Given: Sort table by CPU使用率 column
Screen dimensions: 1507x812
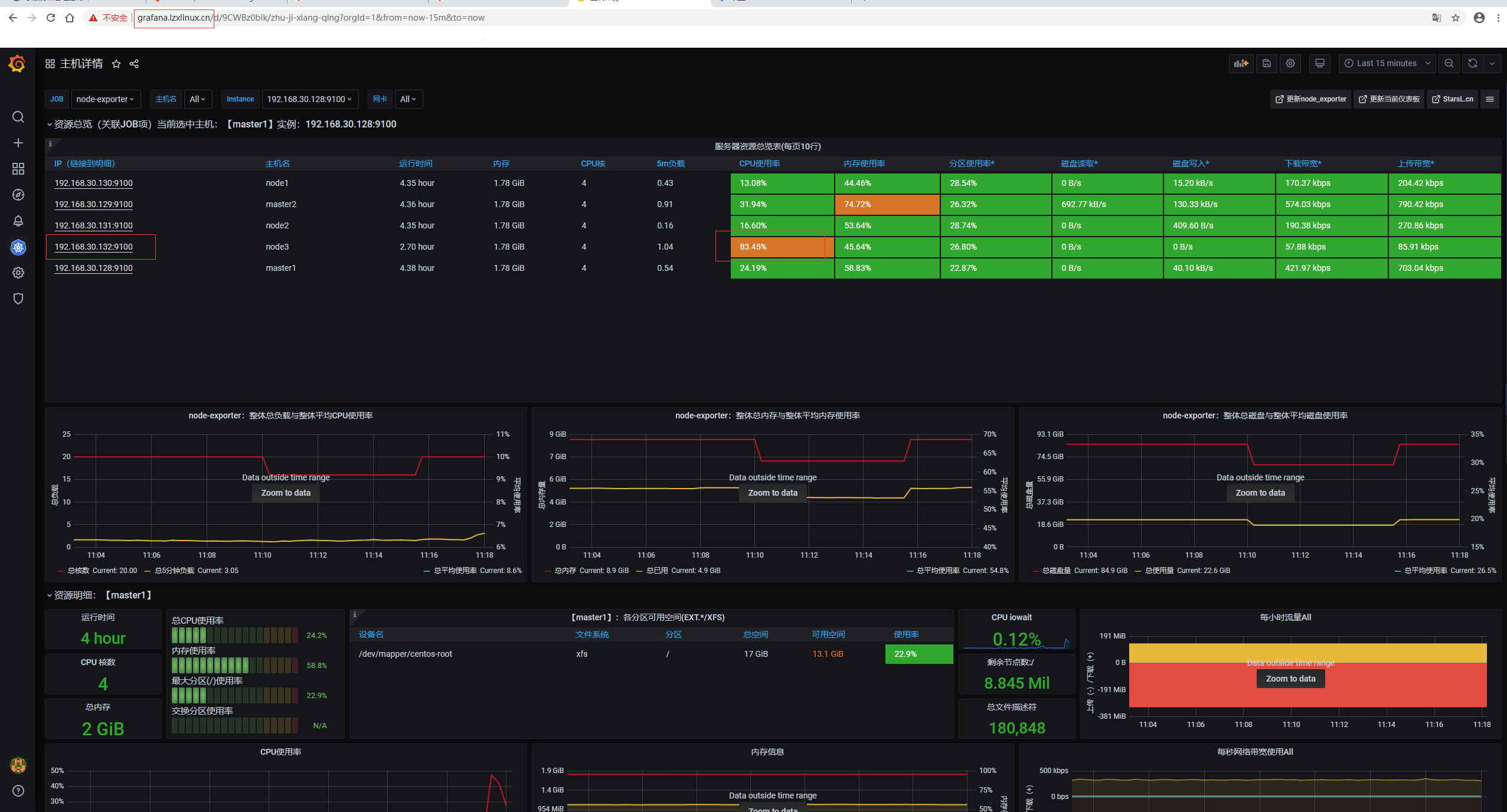Looking at the screenshot, I should 760,163.
